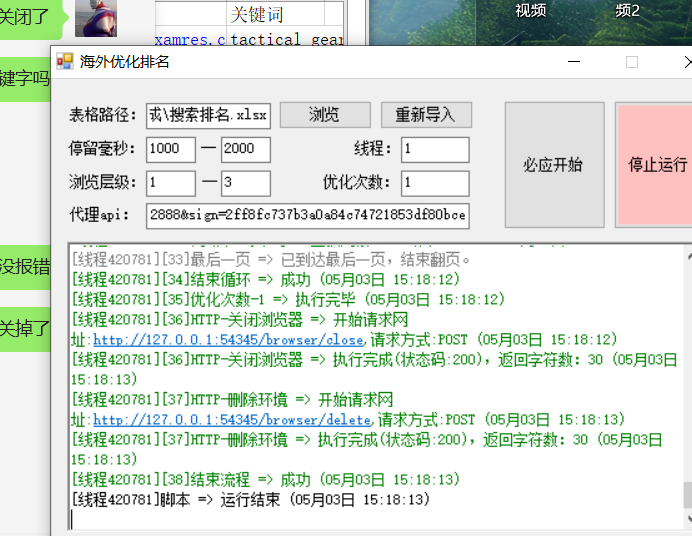This screenshot has height=536, width=692.
Task: Click the xamres.c link in background spreadsheet
Action: click(x=190, y=40)
